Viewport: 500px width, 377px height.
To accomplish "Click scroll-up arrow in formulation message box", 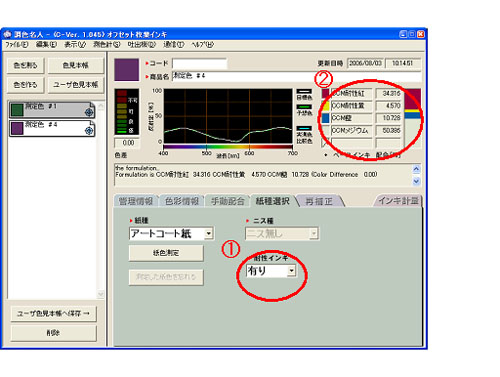I will tap(416, 169).
